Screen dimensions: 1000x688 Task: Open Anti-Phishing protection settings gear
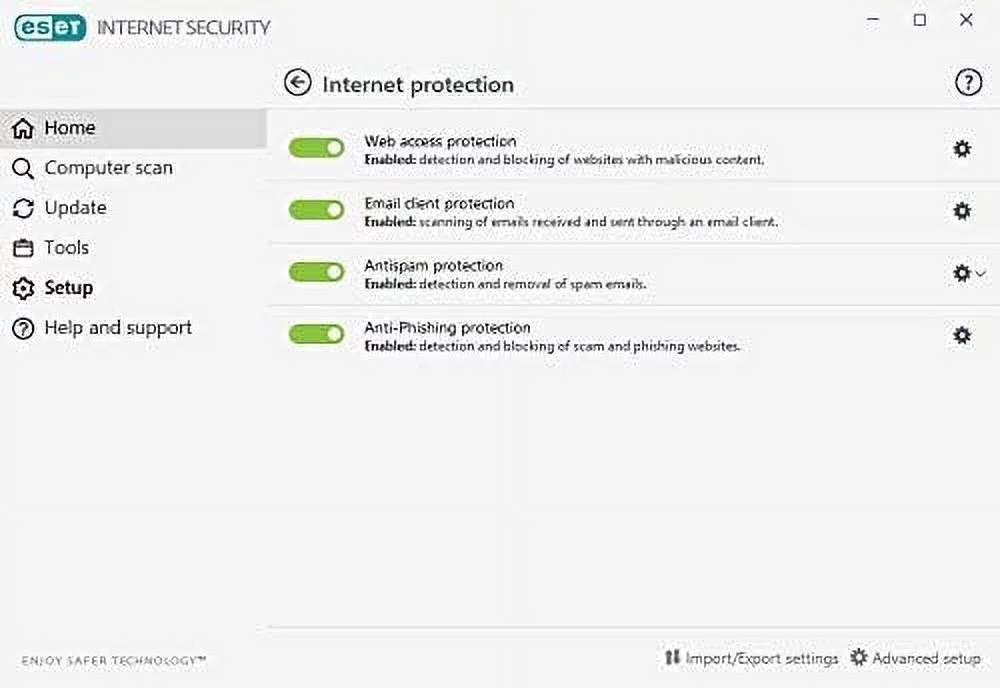(x=961, y=335)
